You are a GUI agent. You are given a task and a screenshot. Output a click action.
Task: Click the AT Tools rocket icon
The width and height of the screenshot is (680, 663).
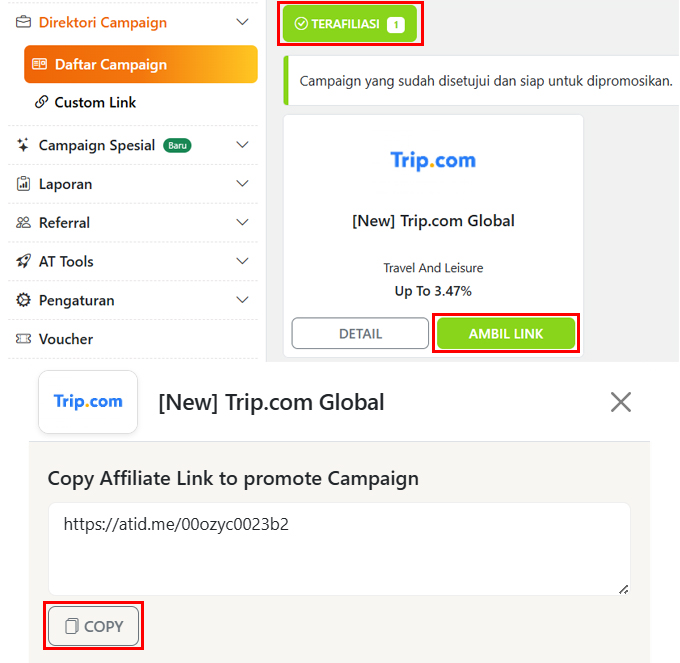23,261
